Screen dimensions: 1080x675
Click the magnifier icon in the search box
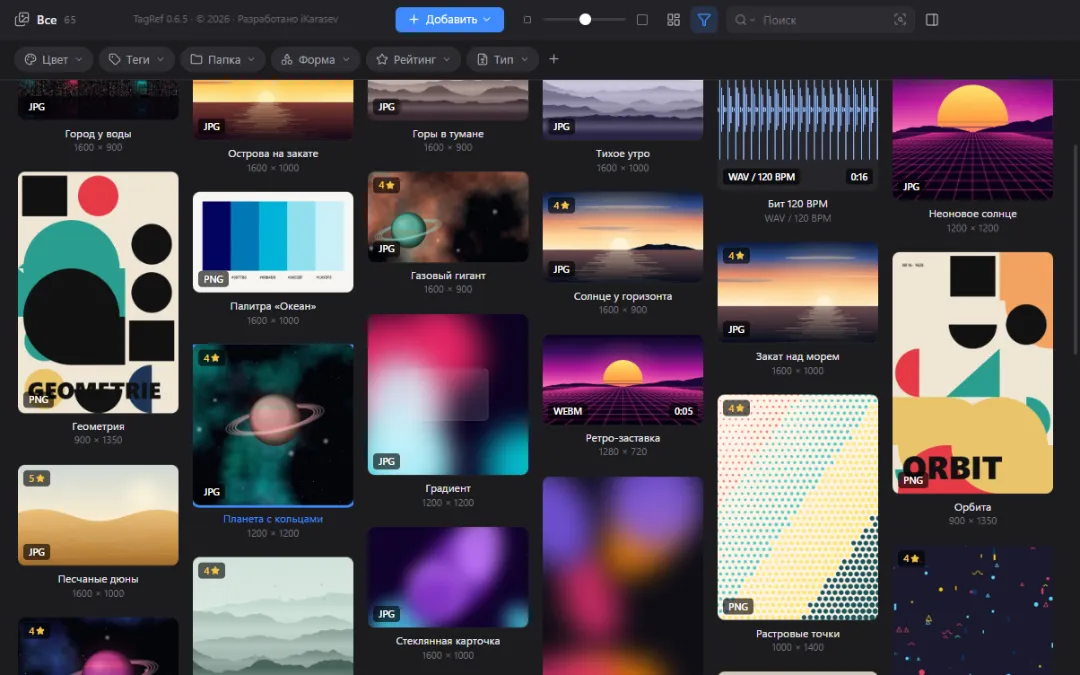click(x=740, y=20)
